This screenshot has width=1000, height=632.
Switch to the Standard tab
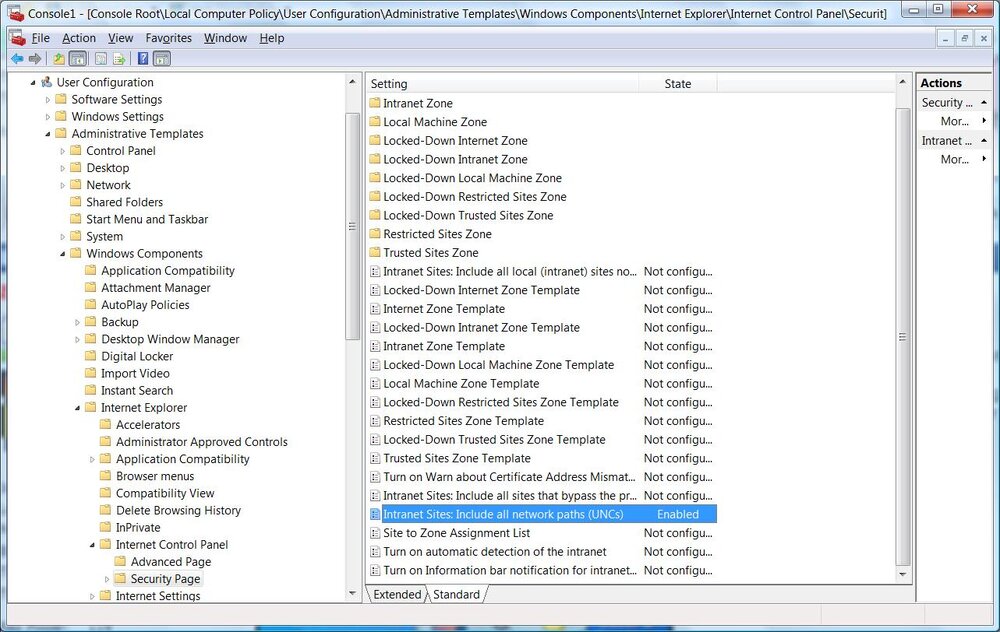pos(457,594)
